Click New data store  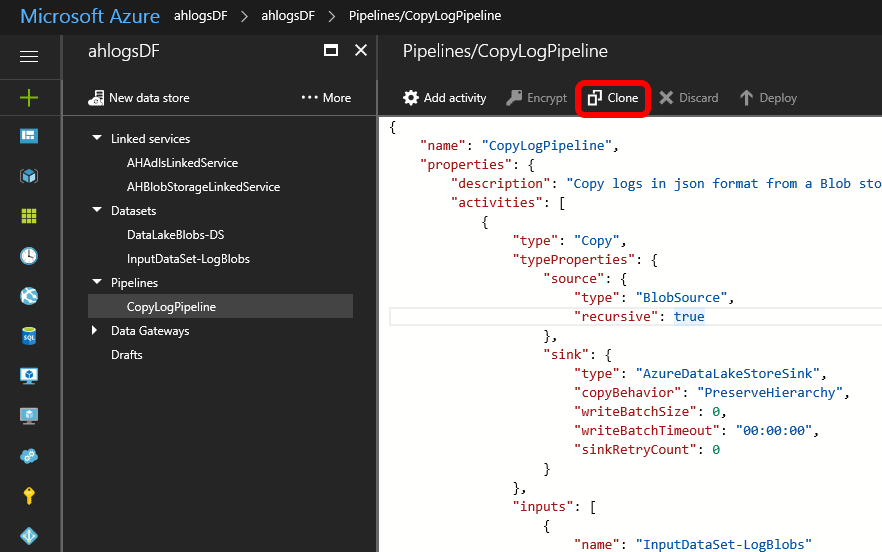pyautogui.click(x=138, y=98)
